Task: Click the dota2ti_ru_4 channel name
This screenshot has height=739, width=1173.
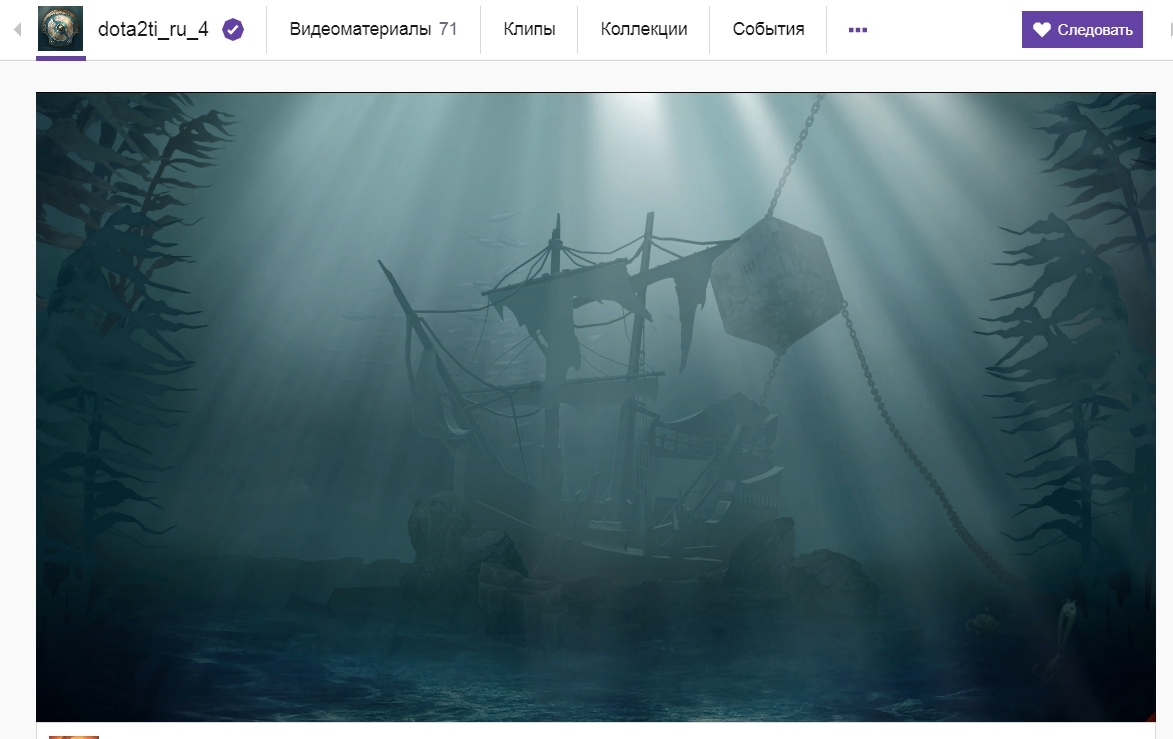Action: [x=153, y=30]
